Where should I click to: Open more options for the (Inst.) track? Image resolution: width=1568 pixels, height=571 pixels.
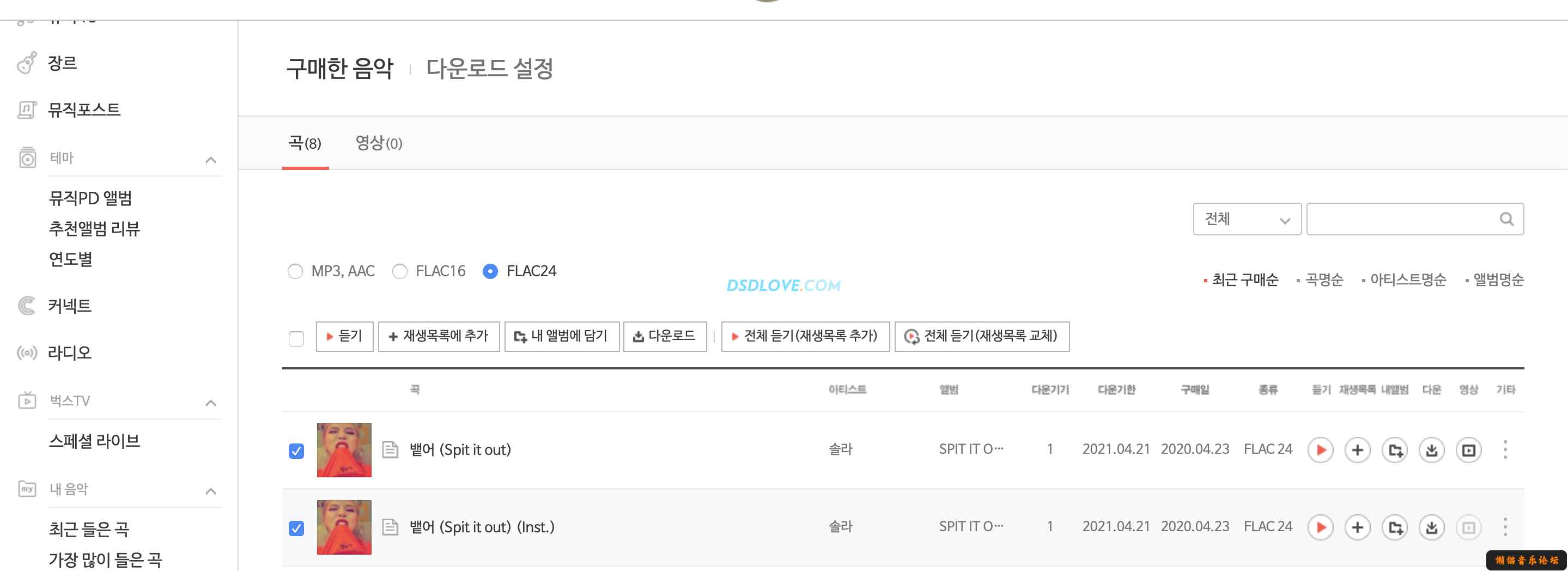click(x=1505, y=527)
